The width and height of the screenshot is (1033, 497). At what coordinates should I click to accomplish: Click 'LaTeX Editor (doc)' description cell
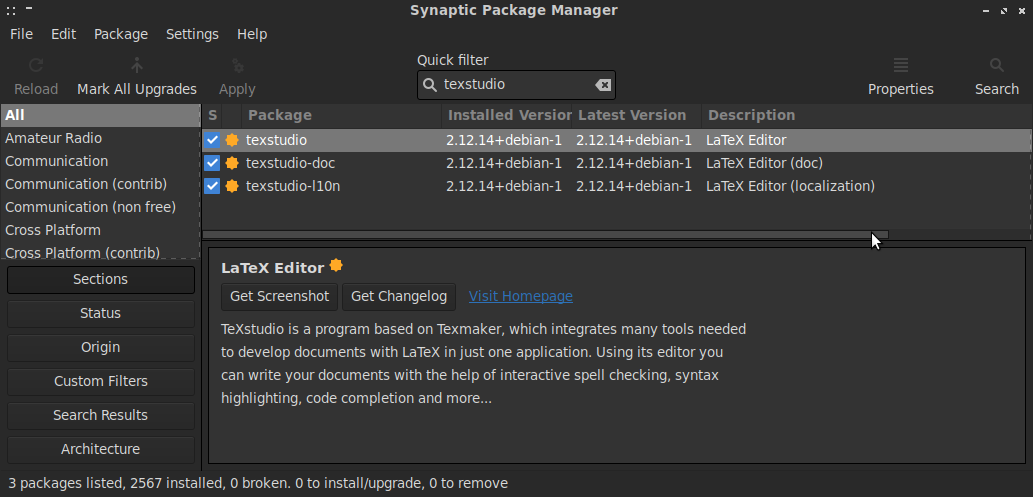pos(764,163)
